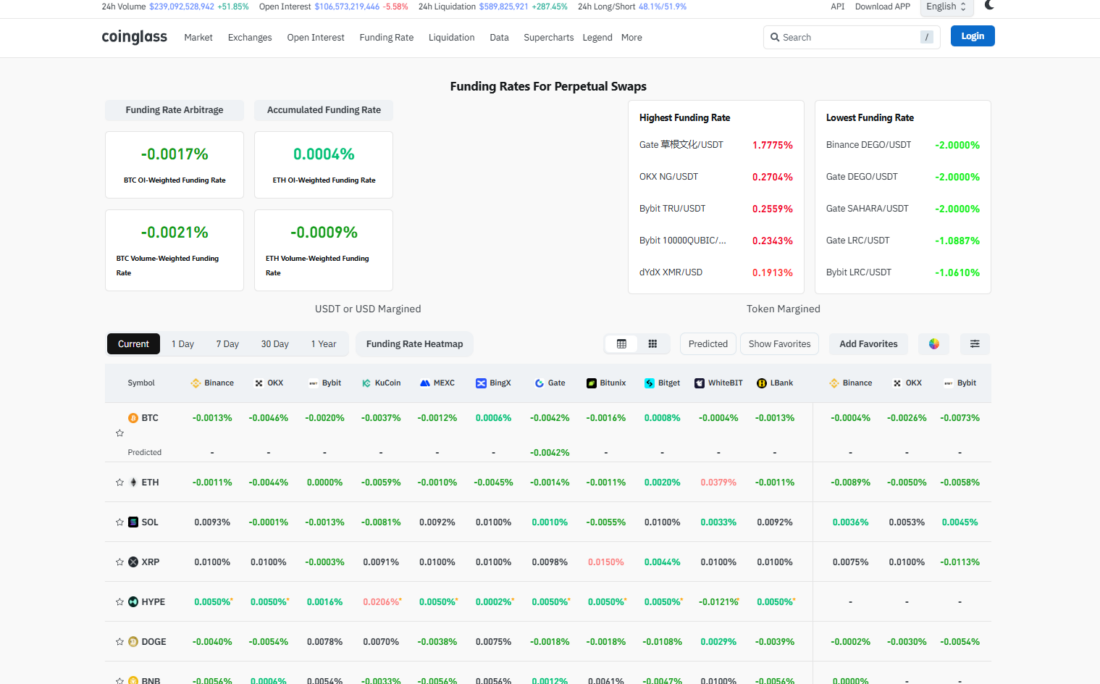The height and width of the screenshot is (684, 1100).
Task: Click the Symbol column header
Action: click(141, 383)
